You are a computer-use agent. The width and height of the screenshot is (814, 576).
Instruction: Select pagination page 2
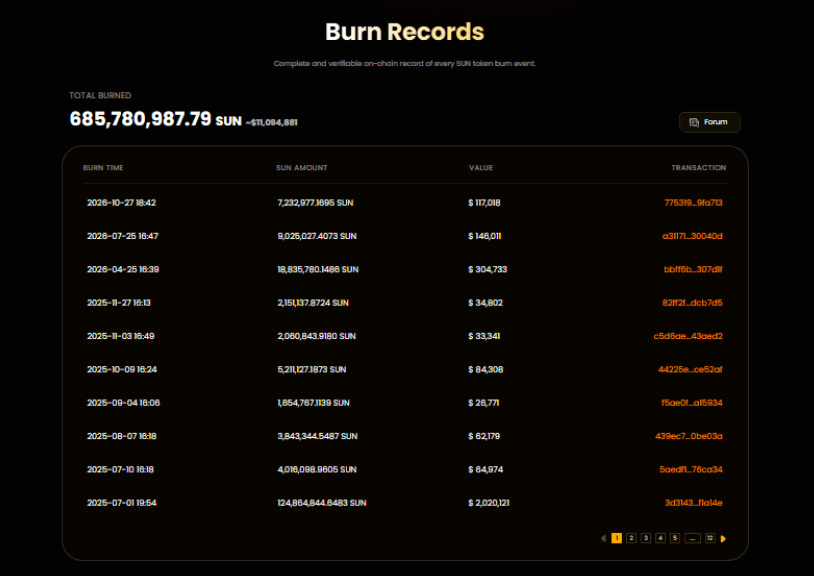tap(631, 538)
